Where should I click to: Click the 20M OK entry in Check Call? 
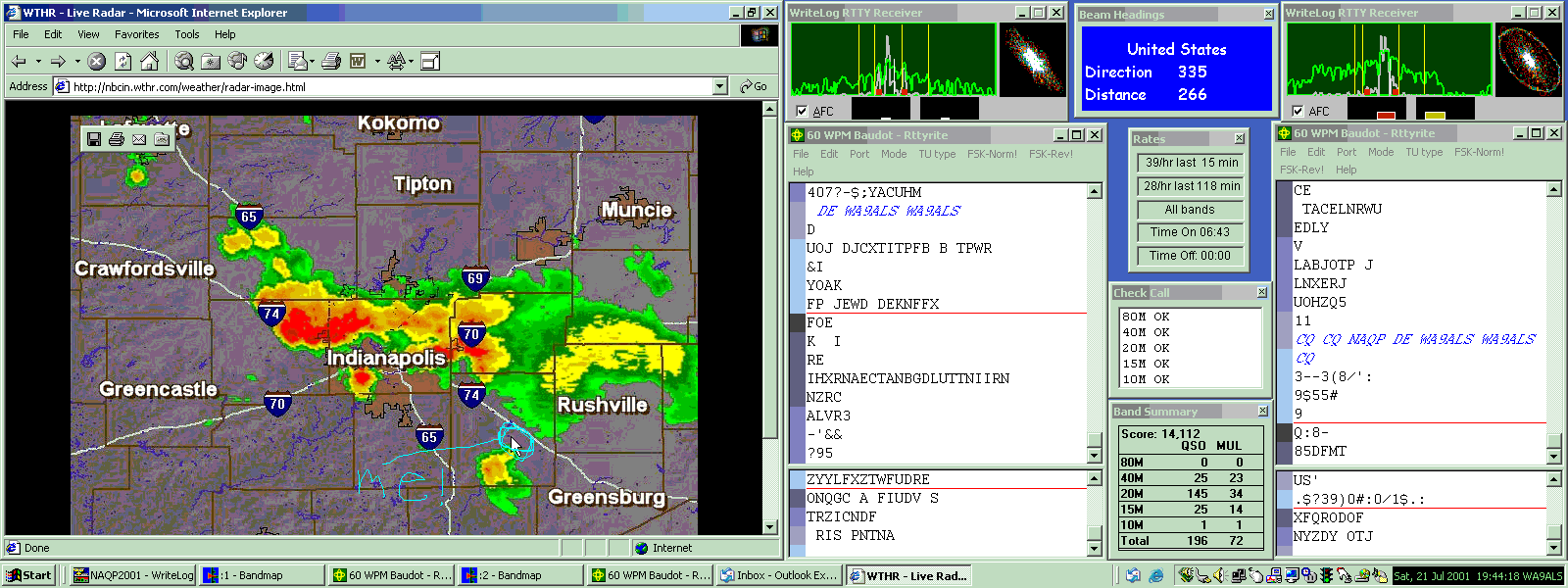1146,348
